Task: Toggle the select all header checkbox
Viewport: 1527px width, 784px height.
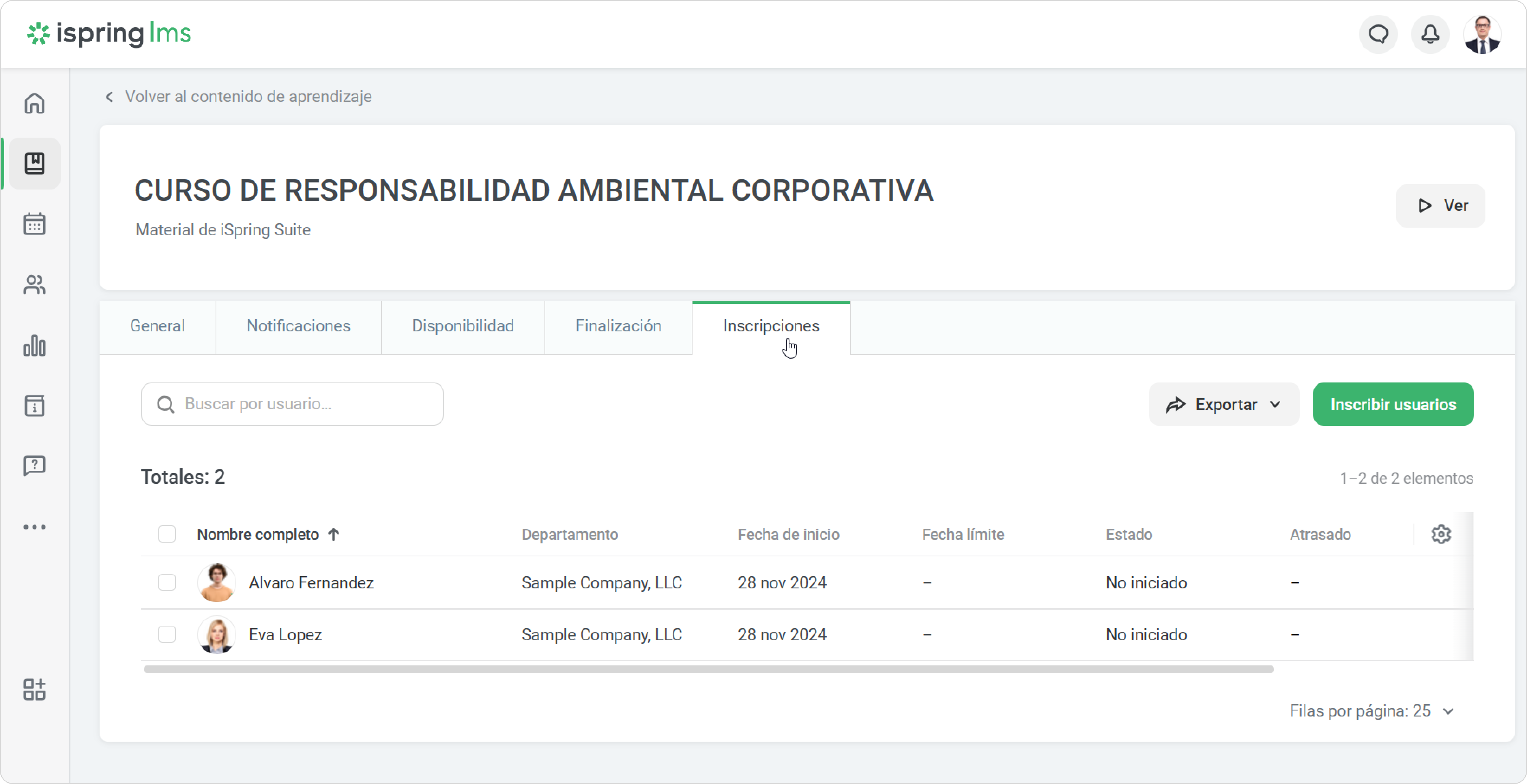Action: pos(167,534)
